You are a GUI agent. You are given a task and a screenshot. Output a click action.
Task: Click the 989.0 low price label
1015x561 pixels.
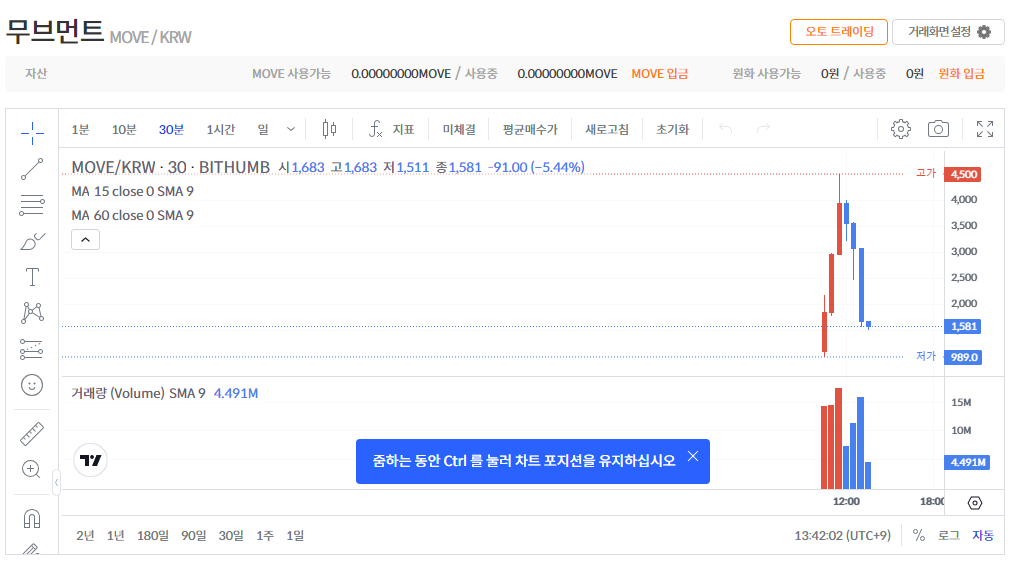963,357
